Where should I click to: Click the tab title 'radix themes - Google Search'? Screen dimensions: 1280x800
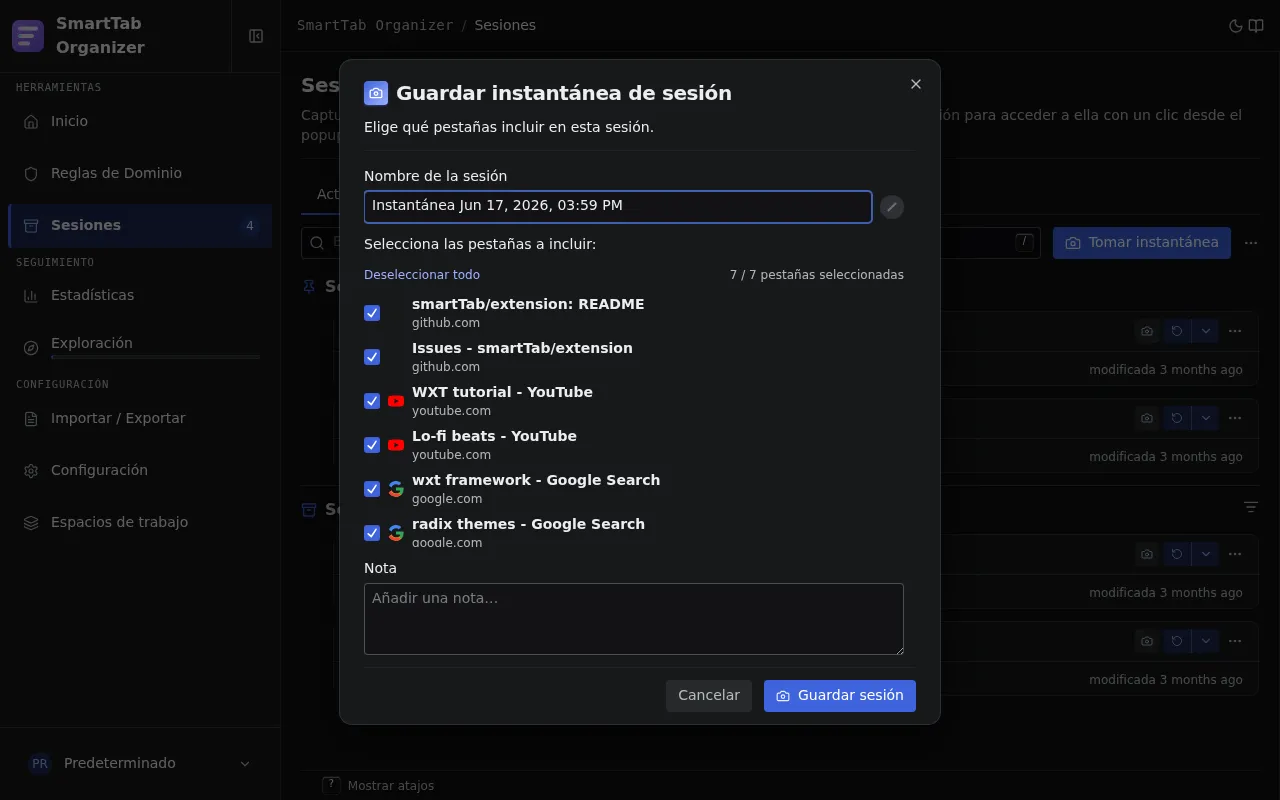[x=528, y=524]
